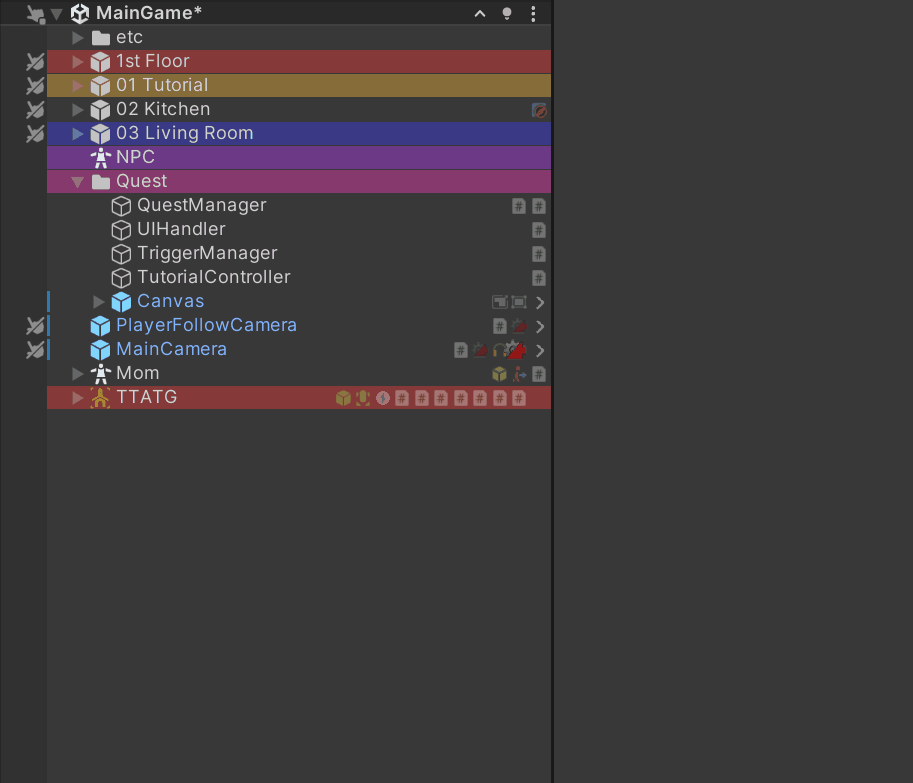Click the yellow cube component icon on Mom
The width and height of the screenshot is (913, 783).
499,374
